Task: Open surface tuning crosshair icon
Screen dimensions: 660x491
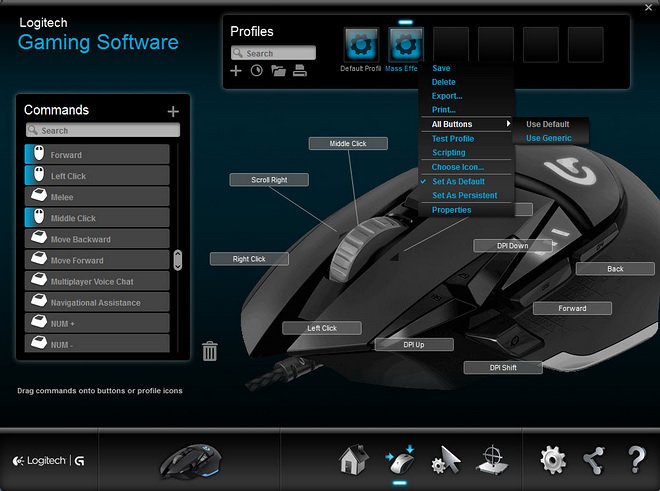Action: coord(492,460)
